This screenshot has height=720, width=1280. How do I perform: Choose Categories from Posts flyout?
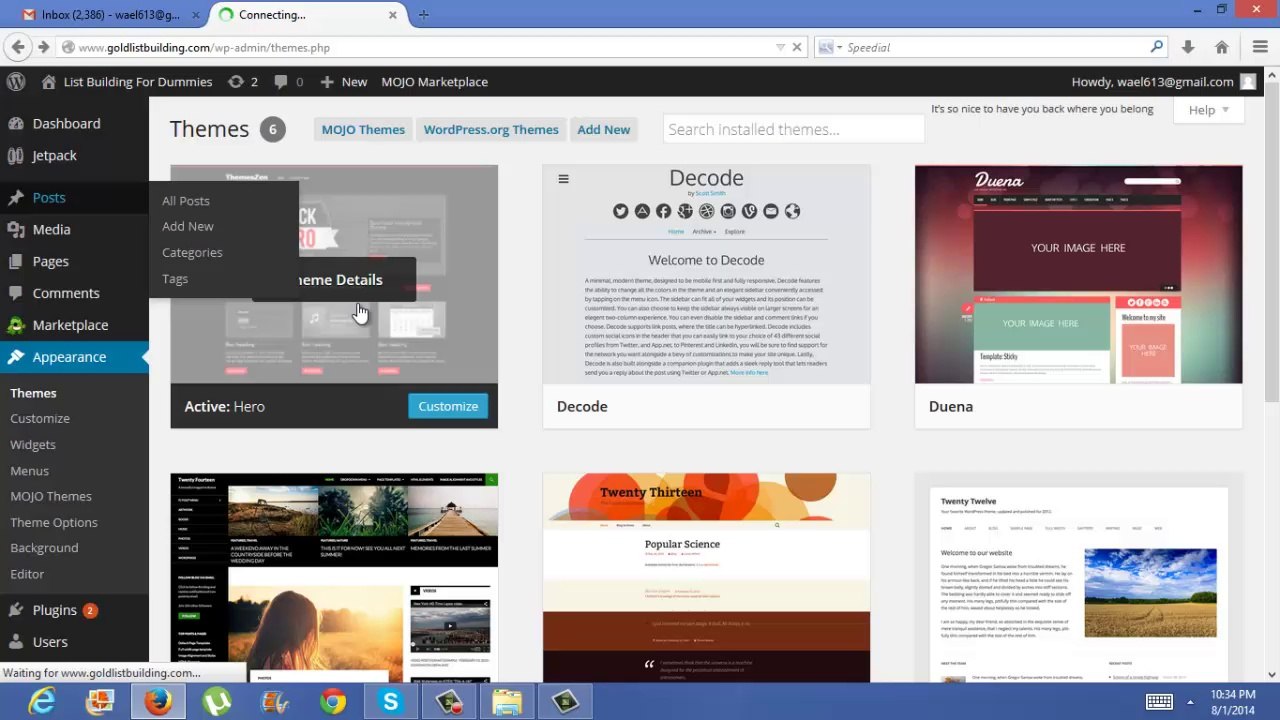tap(192, 253)
